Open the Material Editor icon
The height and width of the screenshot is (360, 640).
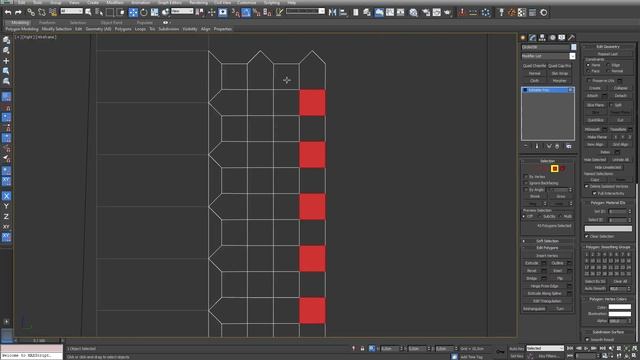tap(413, 13)
